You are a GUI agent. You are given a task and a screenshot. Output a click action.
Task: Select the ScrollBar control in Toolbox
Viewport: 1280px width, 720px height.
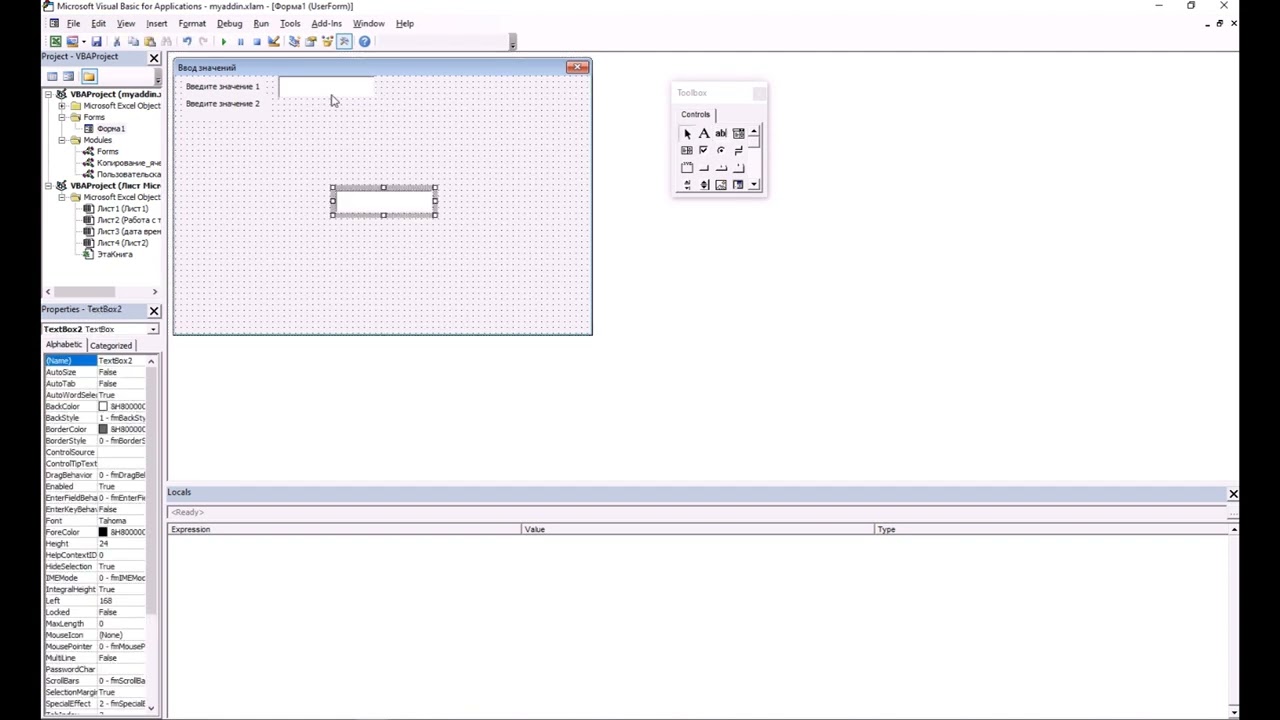687,185
